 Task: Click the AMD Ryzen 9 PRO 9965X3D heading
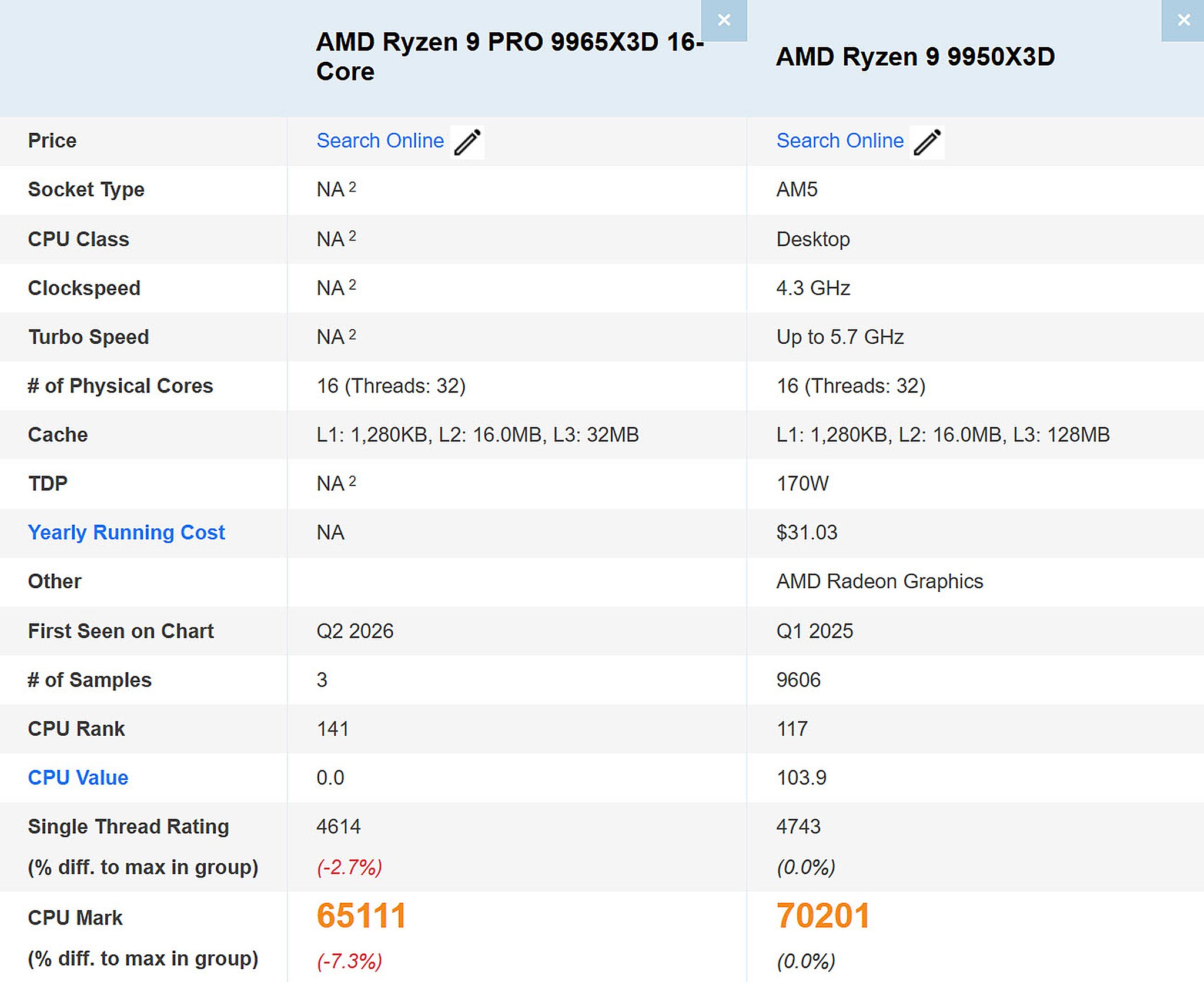[510, 56]
